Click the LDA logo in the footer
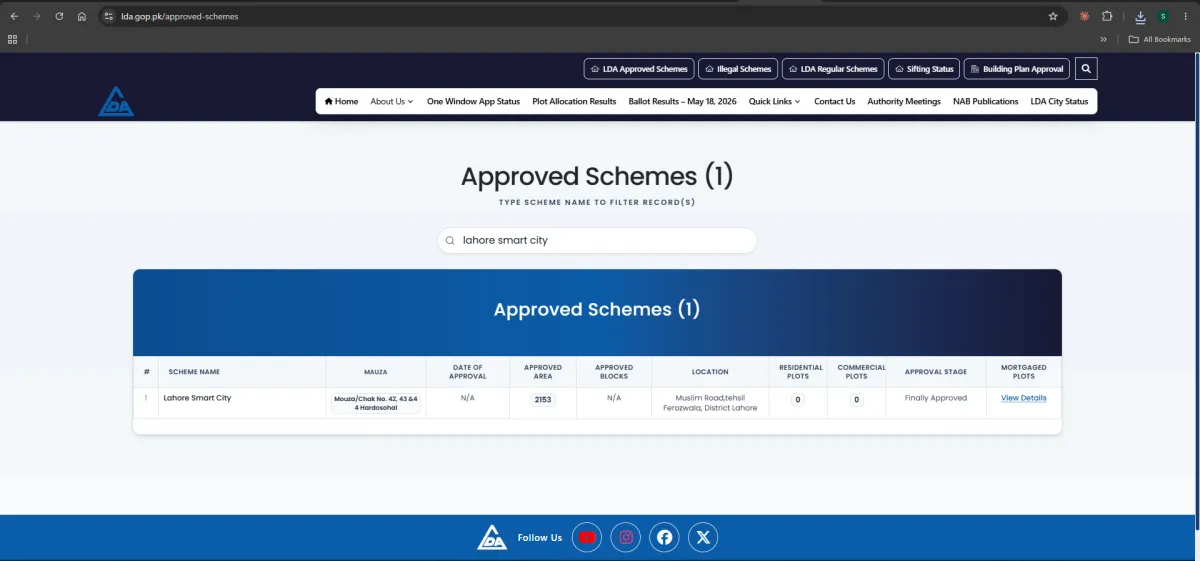The height and width of the screenshot is (561, 1200). (492, 537)
